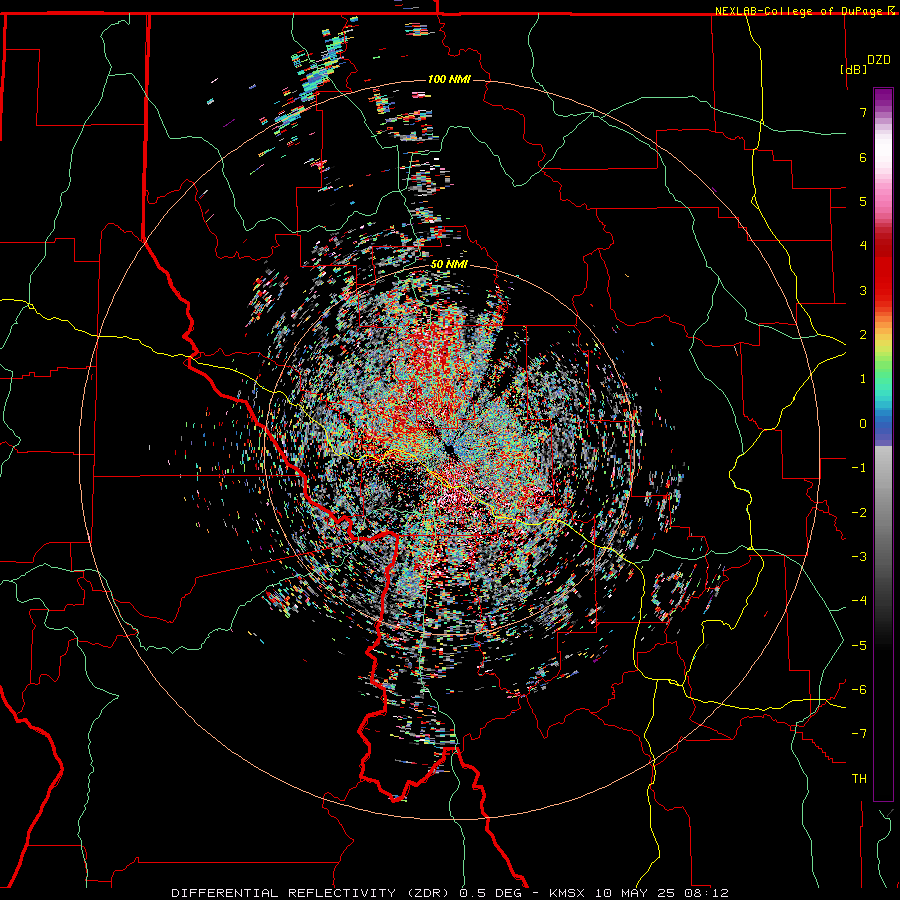Click the -6 value on color scale
This screenshot has width=900, height=900.
coord(859,690)
